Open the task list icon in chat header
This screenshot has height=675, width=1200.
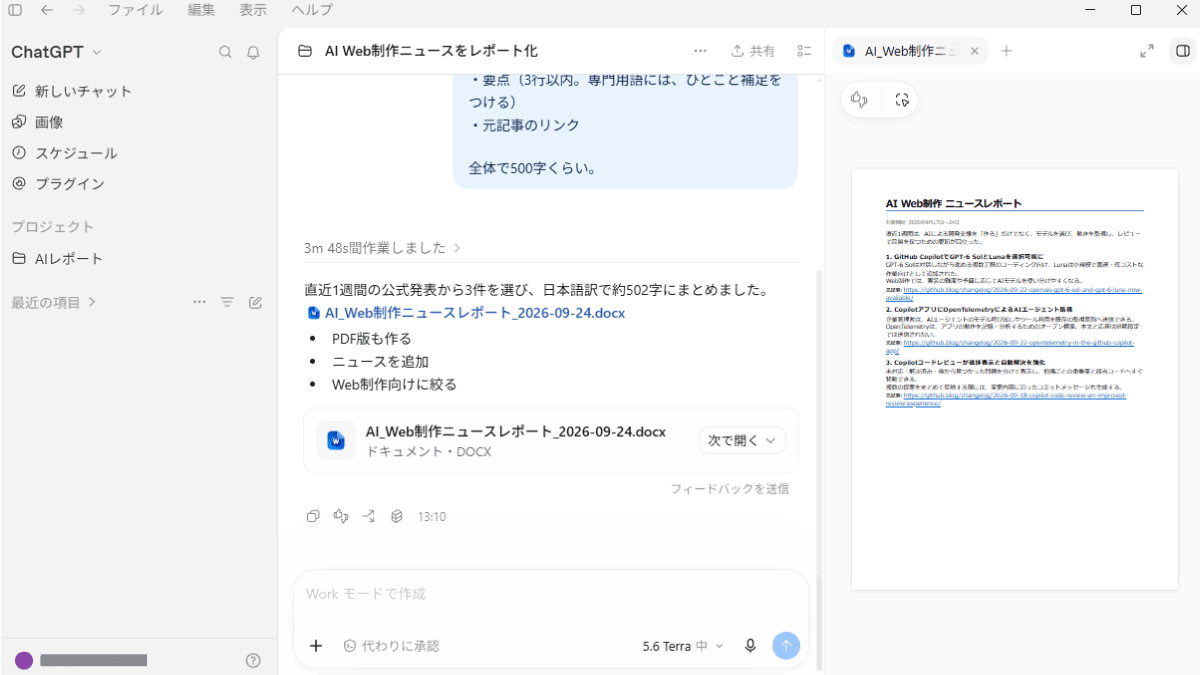coord(804,51)
